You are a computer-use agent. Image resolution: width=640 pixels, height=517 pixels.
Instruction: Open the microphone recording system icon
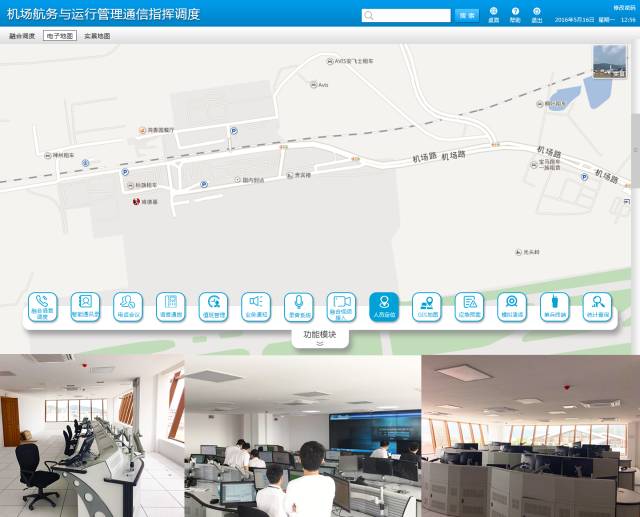pyautogui.click(x=298, y=305)
